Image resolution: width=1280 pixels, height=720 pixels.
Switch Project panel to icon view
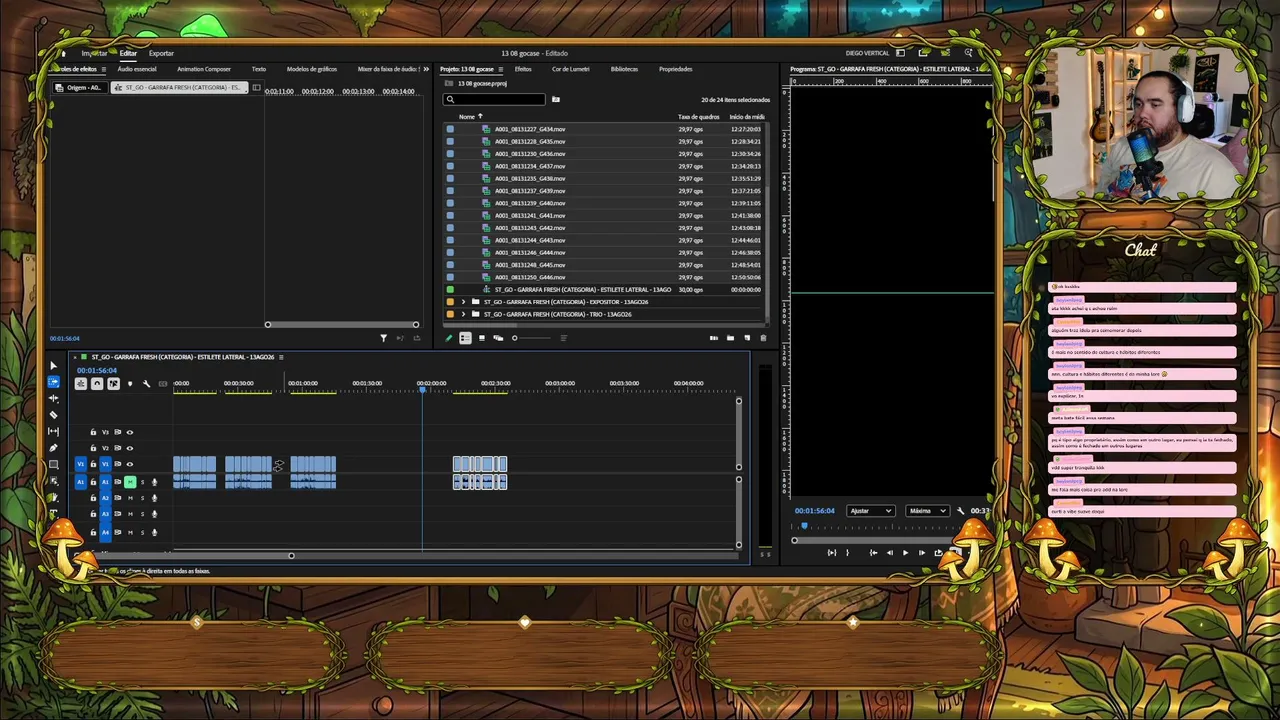pyautogui.click(x=482, y=338)
